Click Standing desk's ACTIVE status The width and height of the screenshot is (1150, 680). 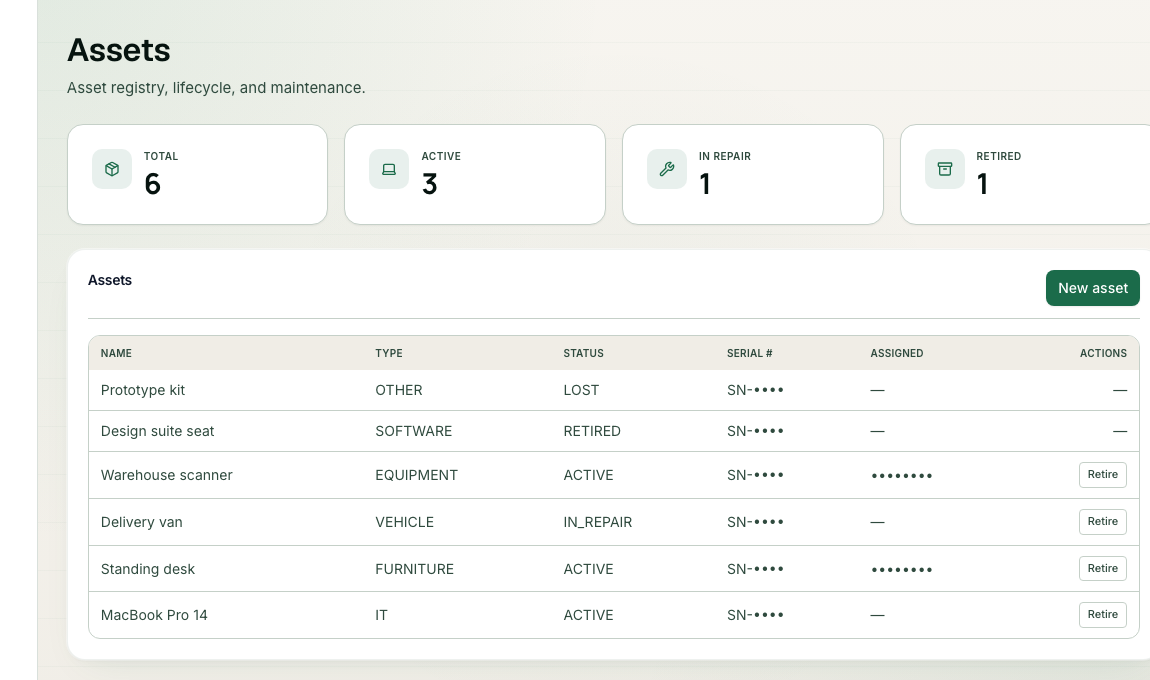coord(588,569)
